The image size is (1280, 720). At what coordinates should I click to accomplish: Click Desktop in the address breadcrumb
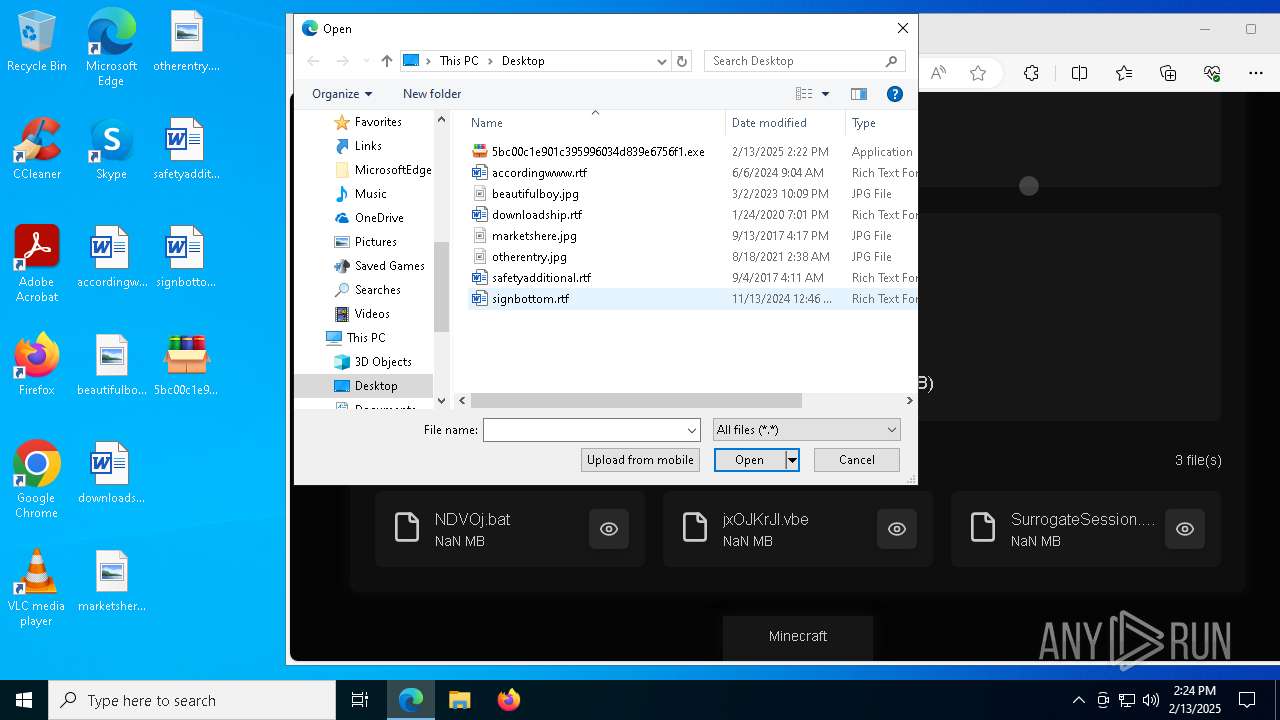pyautogui.click(x=523, y=61)
